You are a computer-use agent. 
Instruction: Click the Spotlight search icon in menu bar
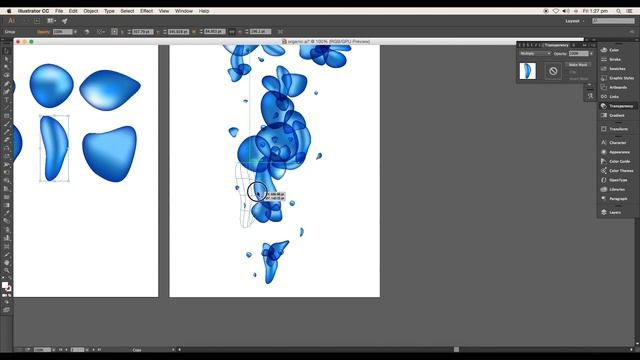[x=619, y=11]
